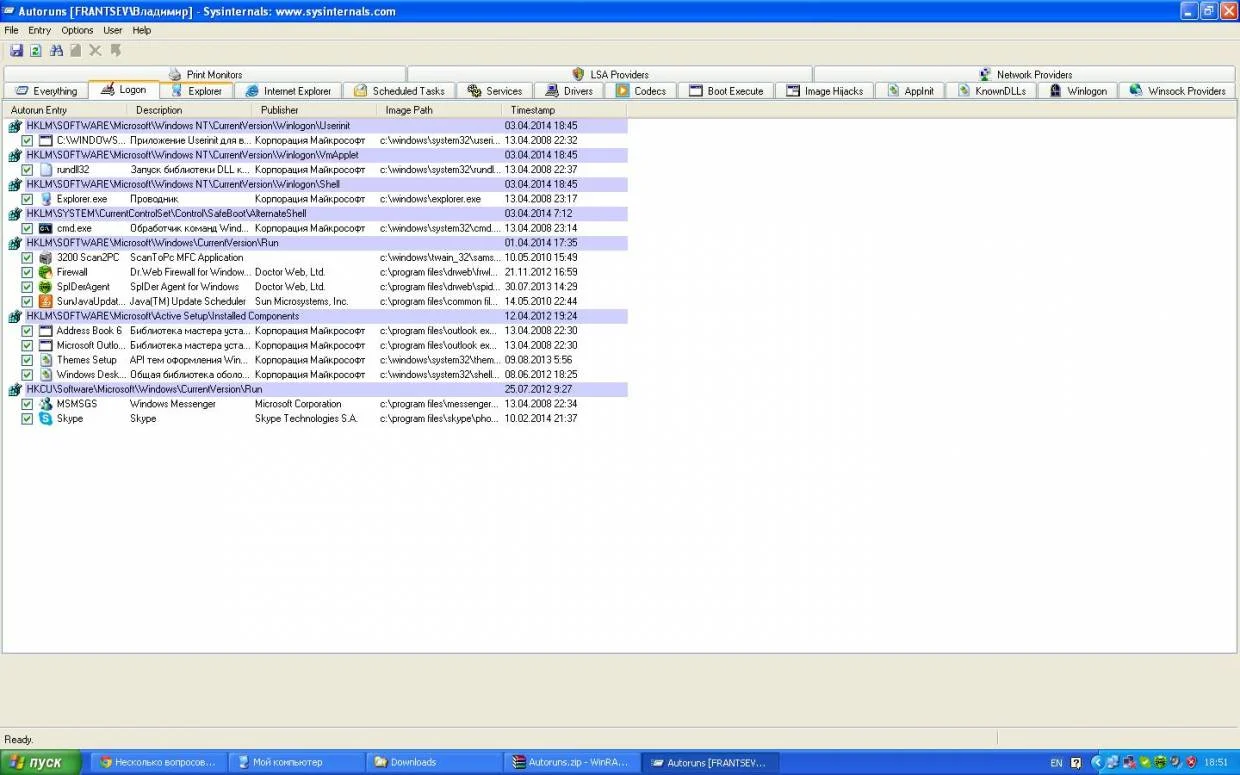Open the Help menu
1240x775 pixels.
tap(142, 30)
